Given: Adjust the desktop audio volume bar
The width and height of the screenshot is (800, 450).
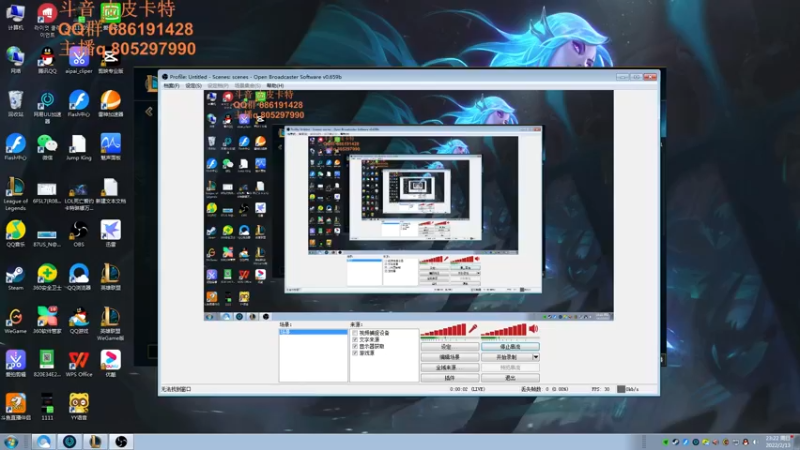Looking at the screenshot, I should point(504,331).
